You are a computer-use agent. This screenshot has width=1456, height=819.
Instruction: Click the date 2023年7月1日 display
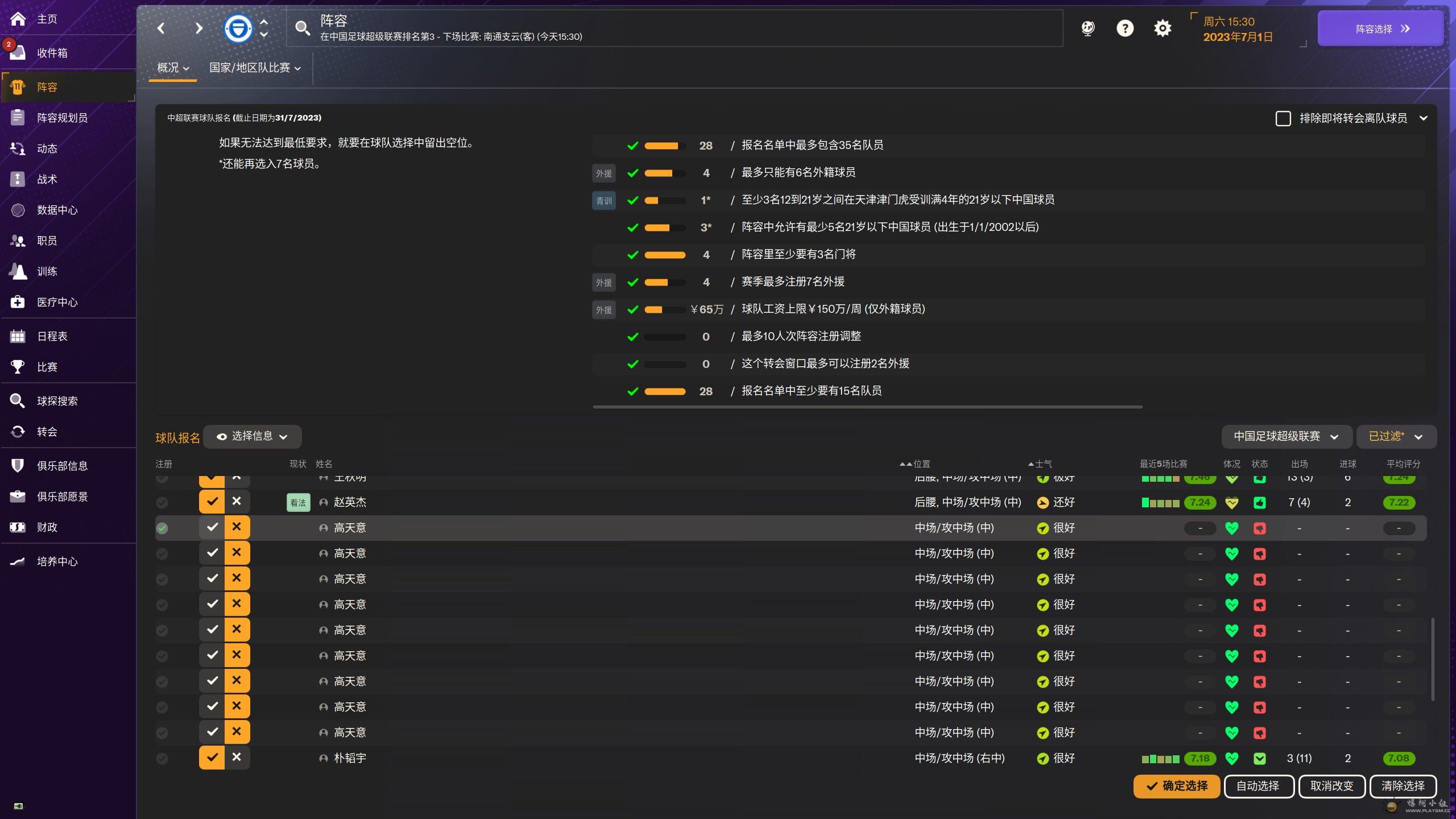(x=1238, y=37)
